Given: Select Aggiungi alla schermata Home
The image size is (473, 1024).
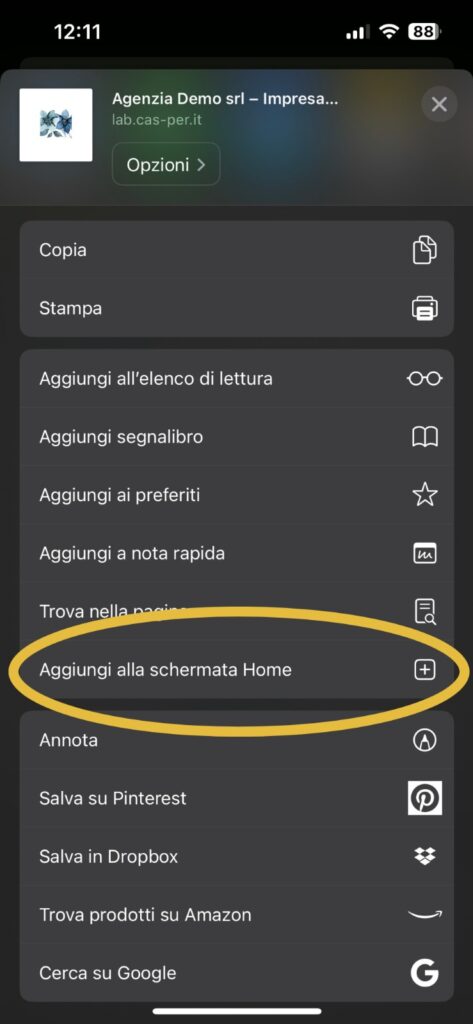Looking at the screenshot, I should click(x=236, y=670).
